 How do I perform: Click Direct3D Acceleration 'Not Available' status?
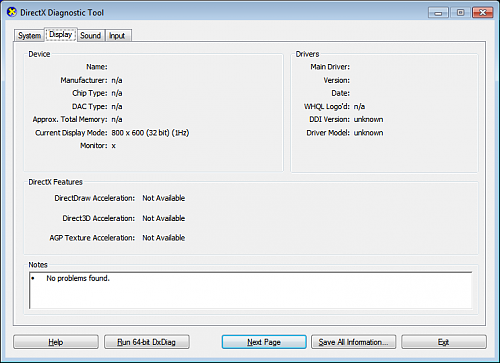(x=164, y=218)
